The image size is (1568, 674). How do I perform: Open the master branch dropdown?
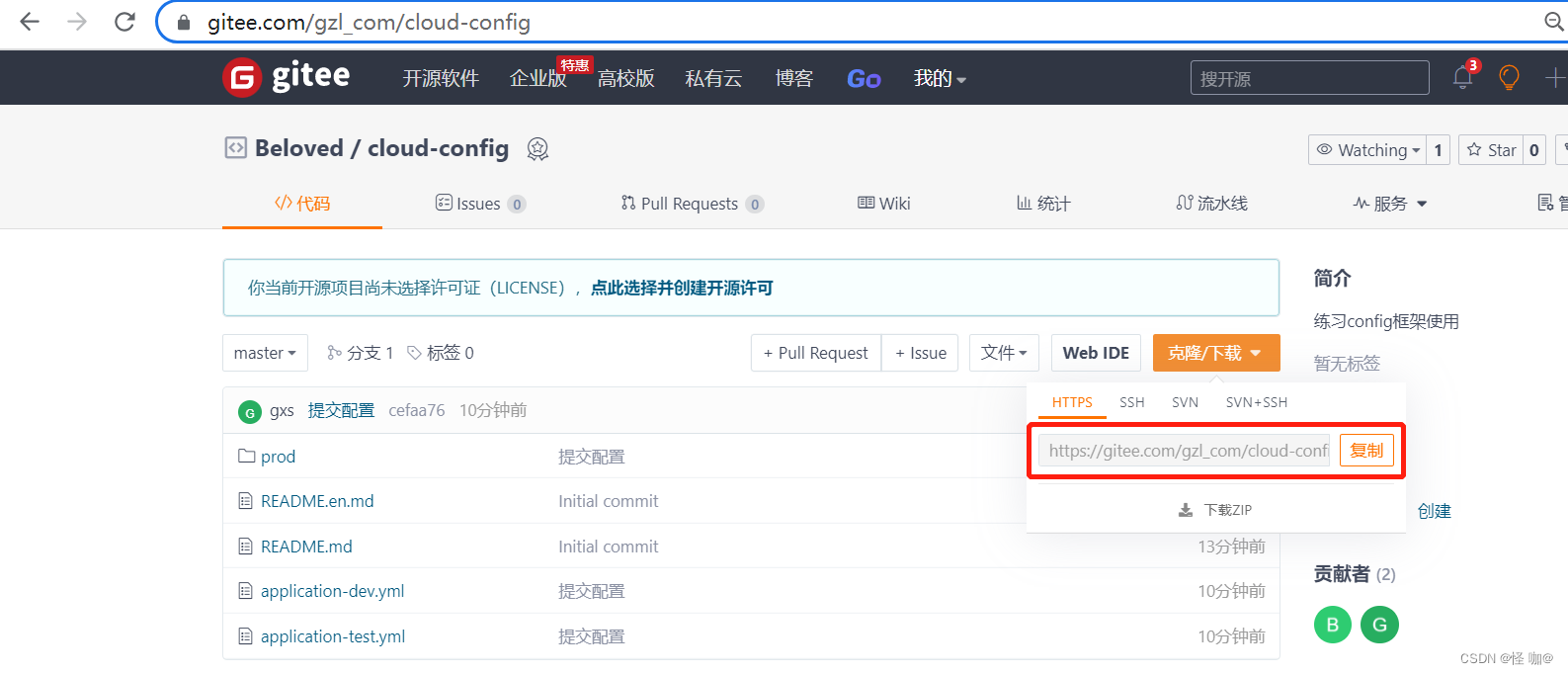pos(265,353)
